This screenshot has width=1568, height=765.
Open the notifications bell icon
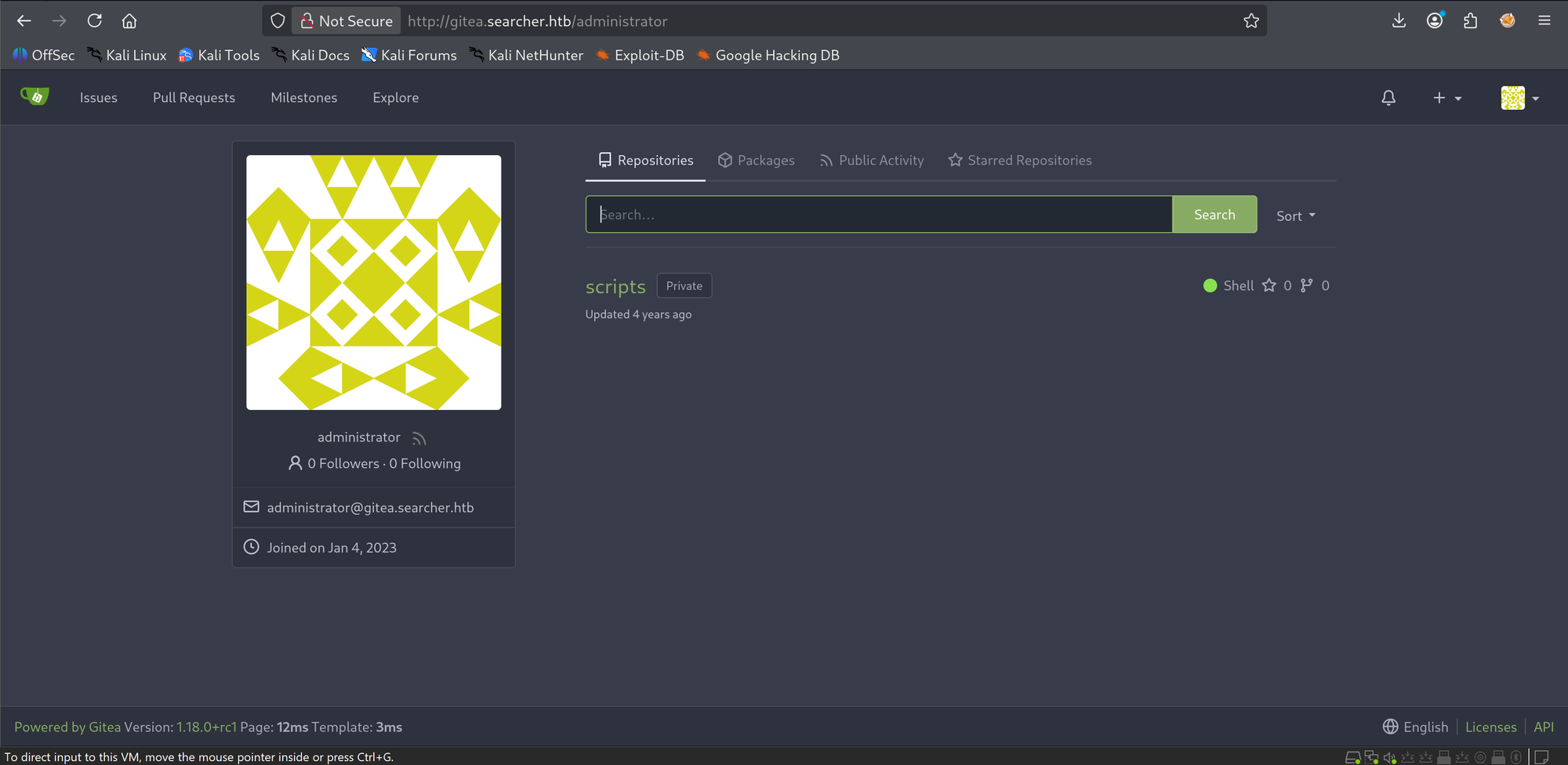click(1388, 98)
